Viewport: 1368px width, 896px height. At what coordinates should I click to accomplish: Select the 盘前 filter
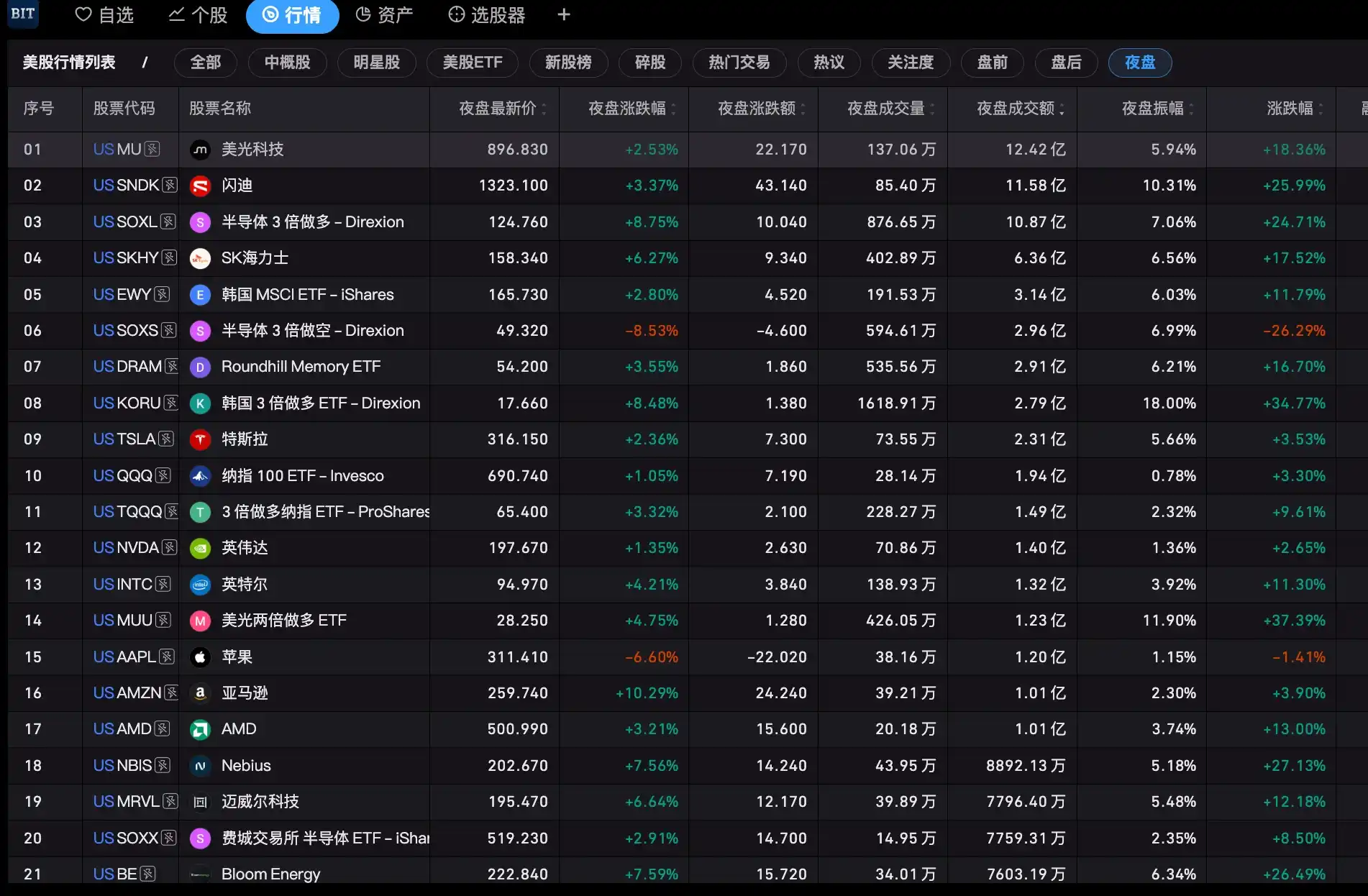(993, 63)
